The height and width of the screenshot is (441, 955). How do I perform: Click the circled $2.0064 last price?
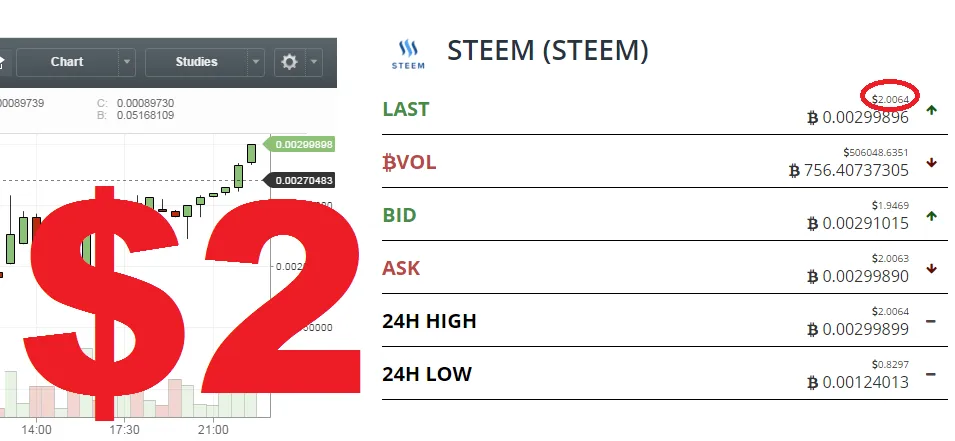[890, 99]
